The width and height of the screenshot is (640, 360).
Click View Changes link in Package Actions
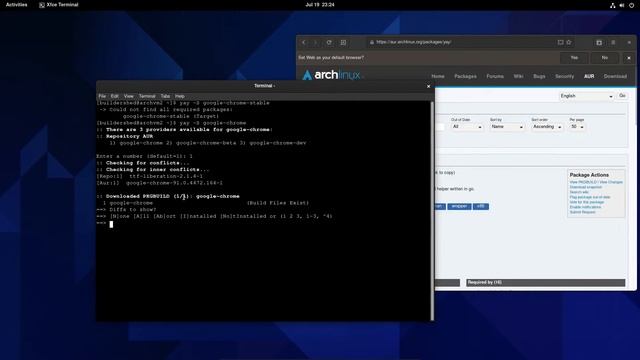[611, 182]
